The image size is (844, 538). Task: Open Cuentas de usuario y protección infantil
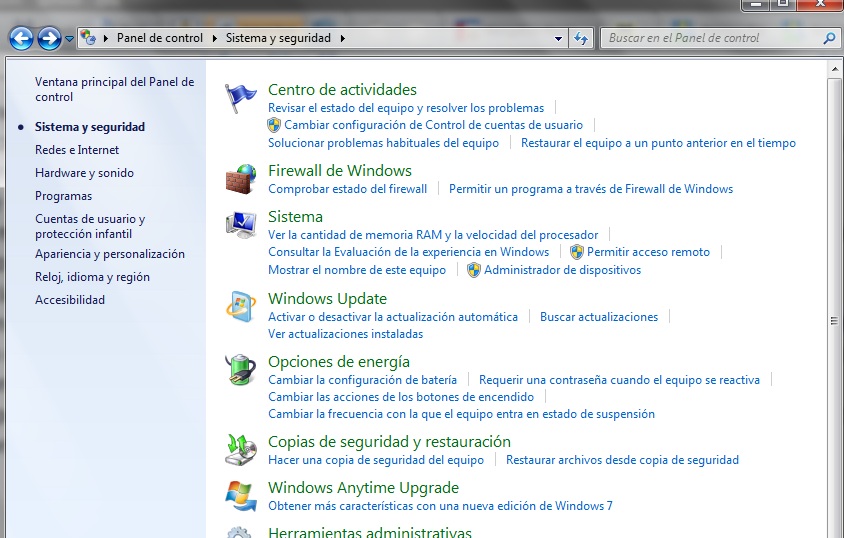90,226
